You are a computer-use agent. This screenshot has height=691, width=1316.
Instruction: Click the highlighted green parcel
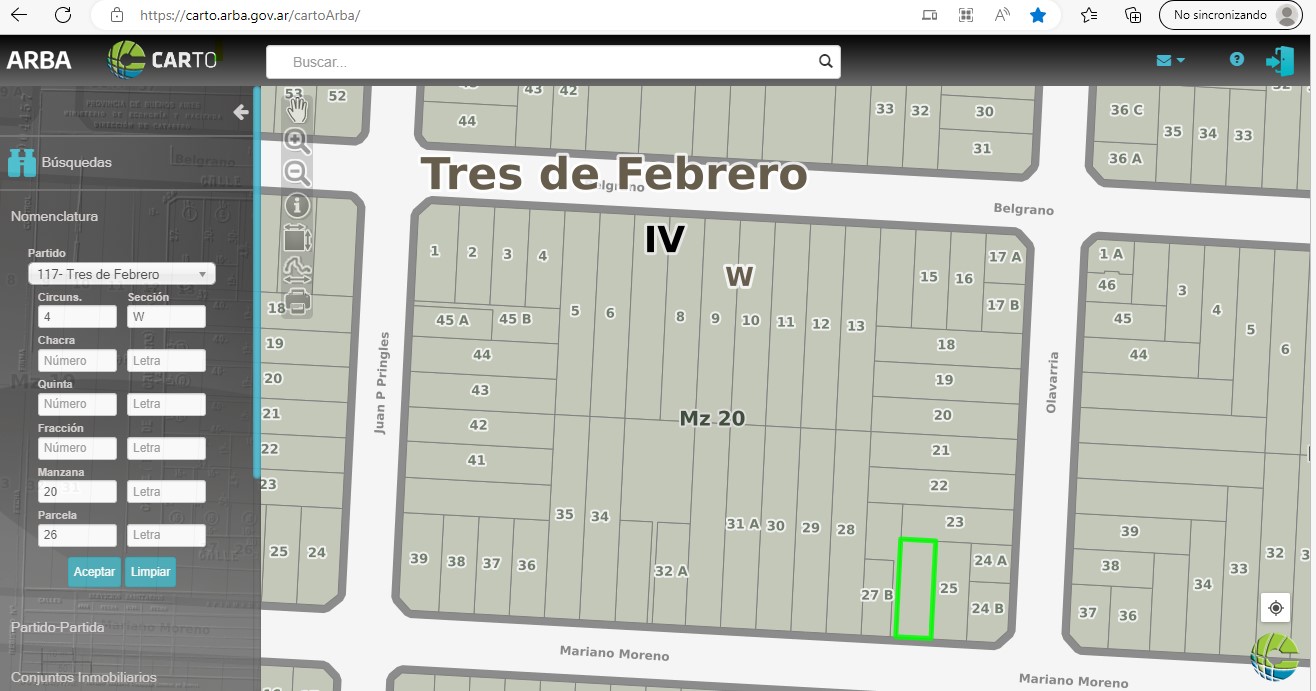coord(916,588)
